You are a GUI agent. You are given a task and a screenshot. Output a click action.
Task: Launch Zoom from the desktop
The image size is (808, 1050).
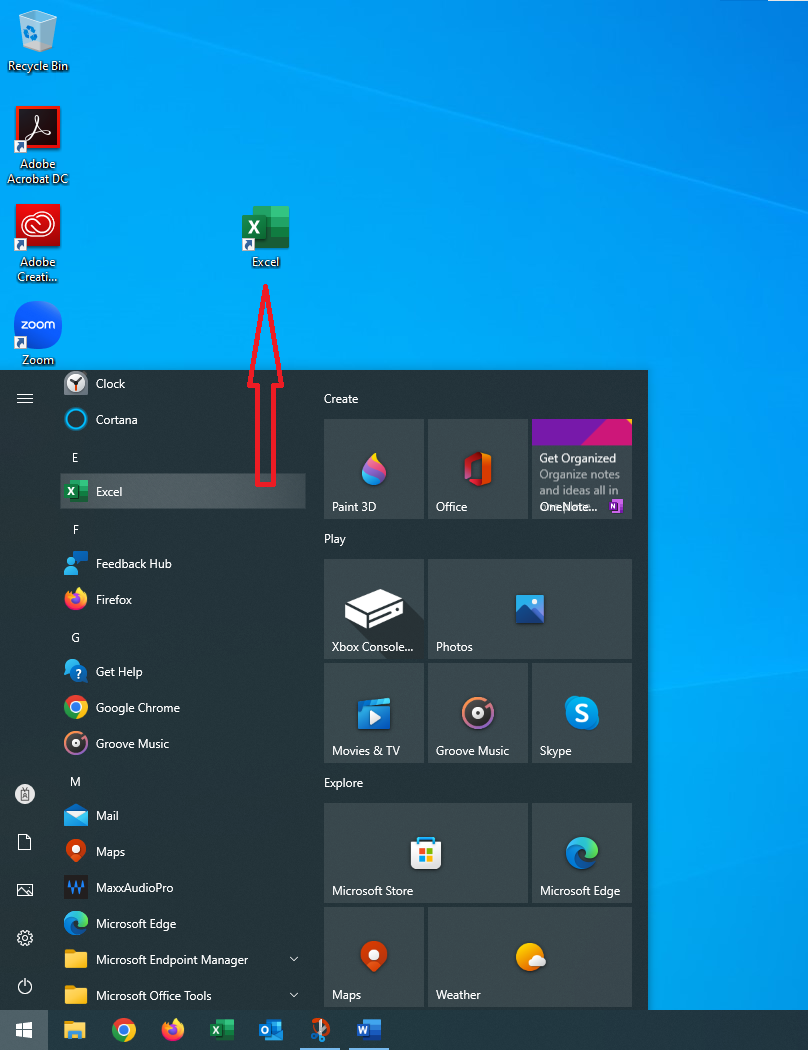point(37,325)
